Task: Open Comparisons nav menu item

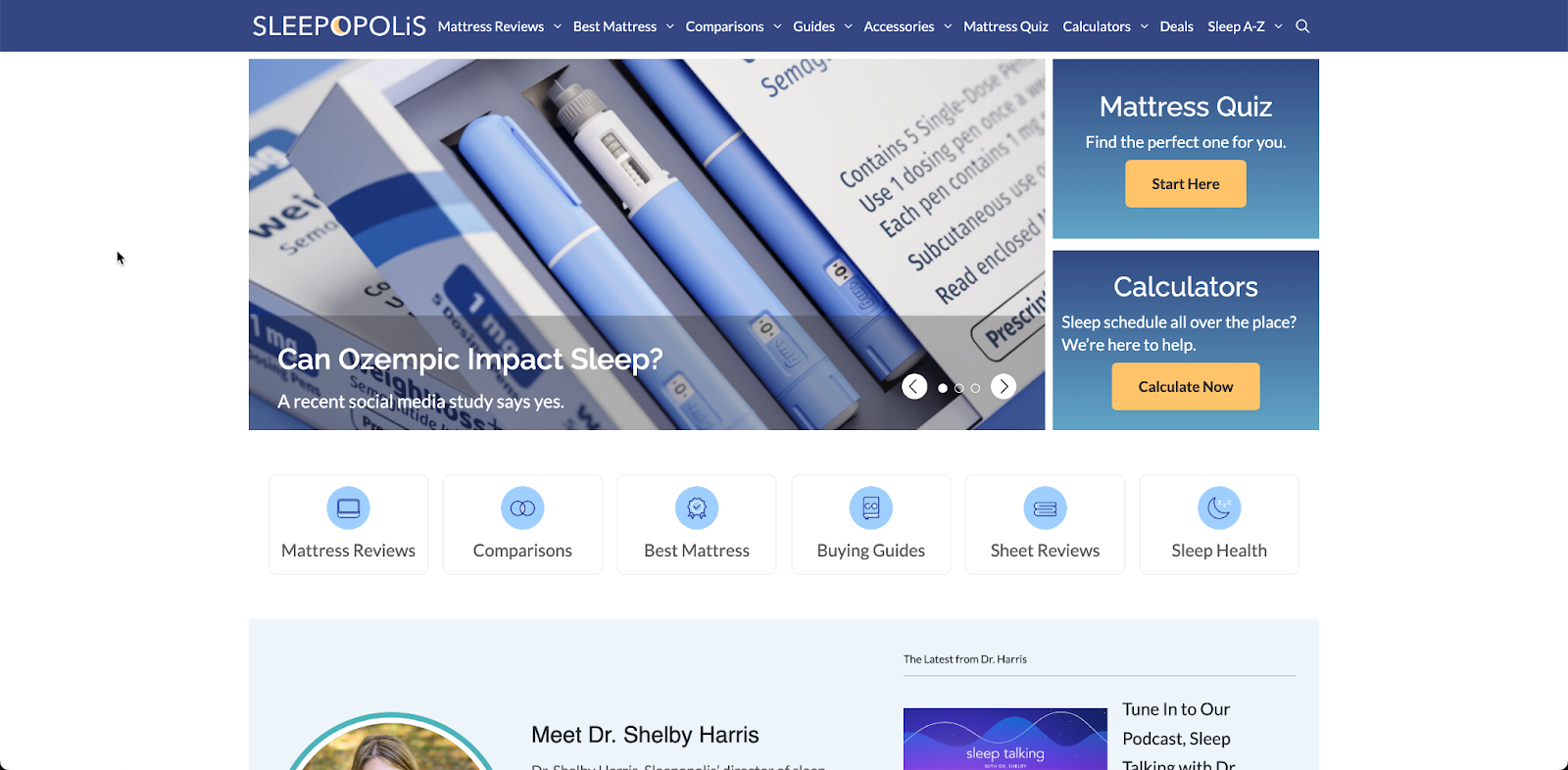Action: (x=724, y=26)
